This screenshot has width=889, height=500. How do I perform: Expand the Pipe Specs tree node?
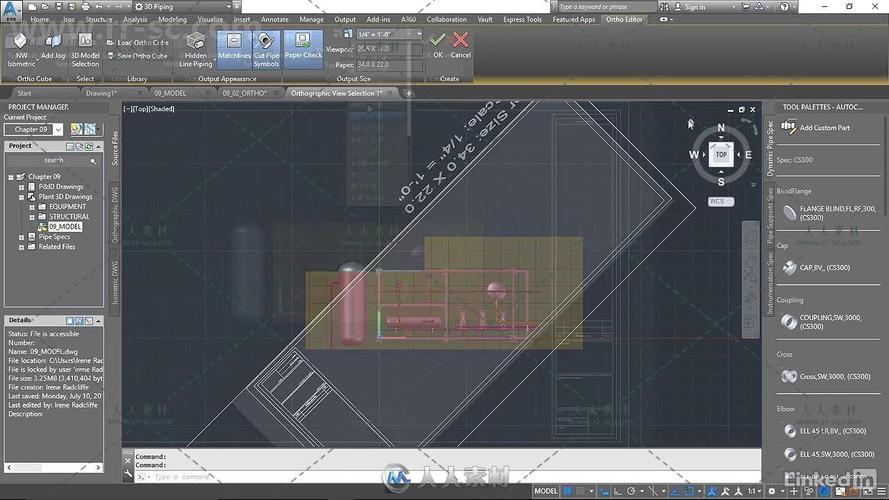pyautogui.click(x=22, y=237)
